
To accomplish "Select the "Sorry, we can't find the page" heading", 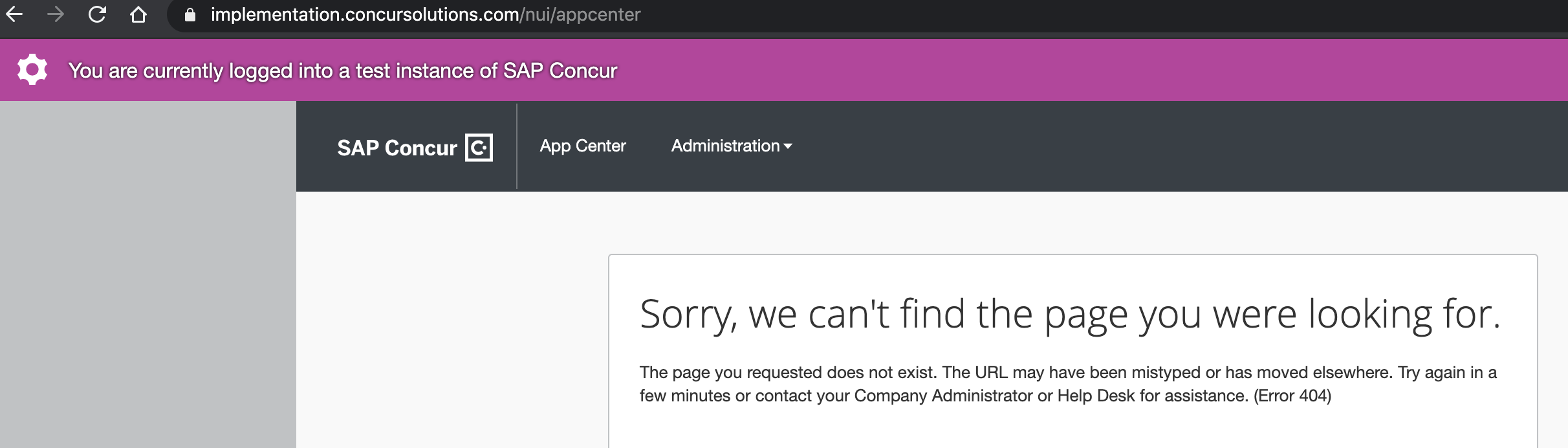I will pyautogui.click(x=1070, y=315).
